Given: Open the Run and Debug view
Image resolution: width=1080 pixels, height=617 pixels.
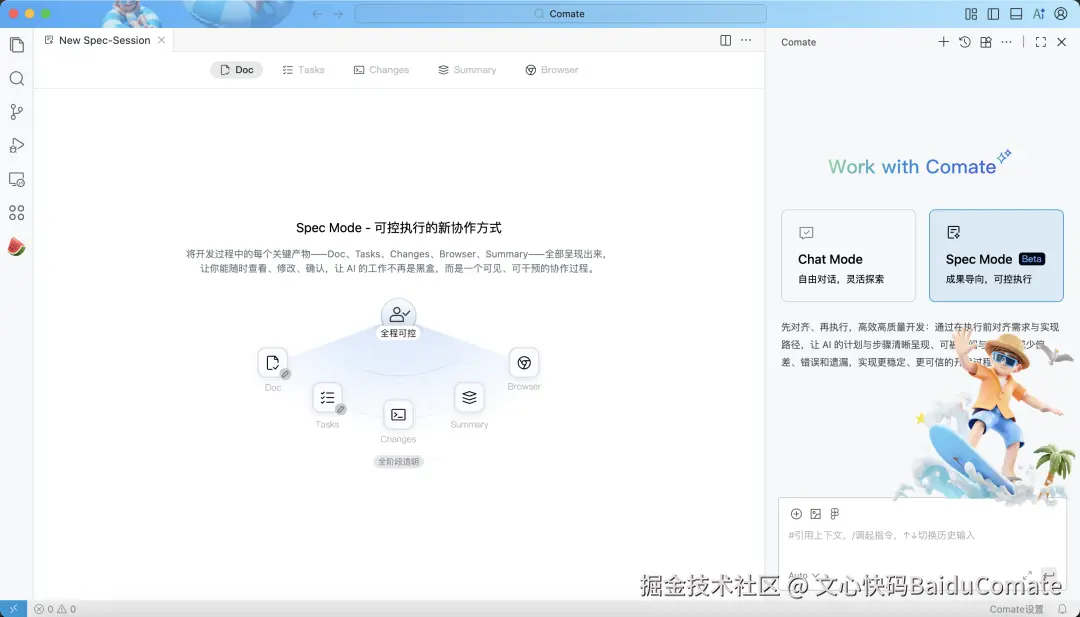Looking at the screenshot, I should pyautogui.click(x=17, y=145).
